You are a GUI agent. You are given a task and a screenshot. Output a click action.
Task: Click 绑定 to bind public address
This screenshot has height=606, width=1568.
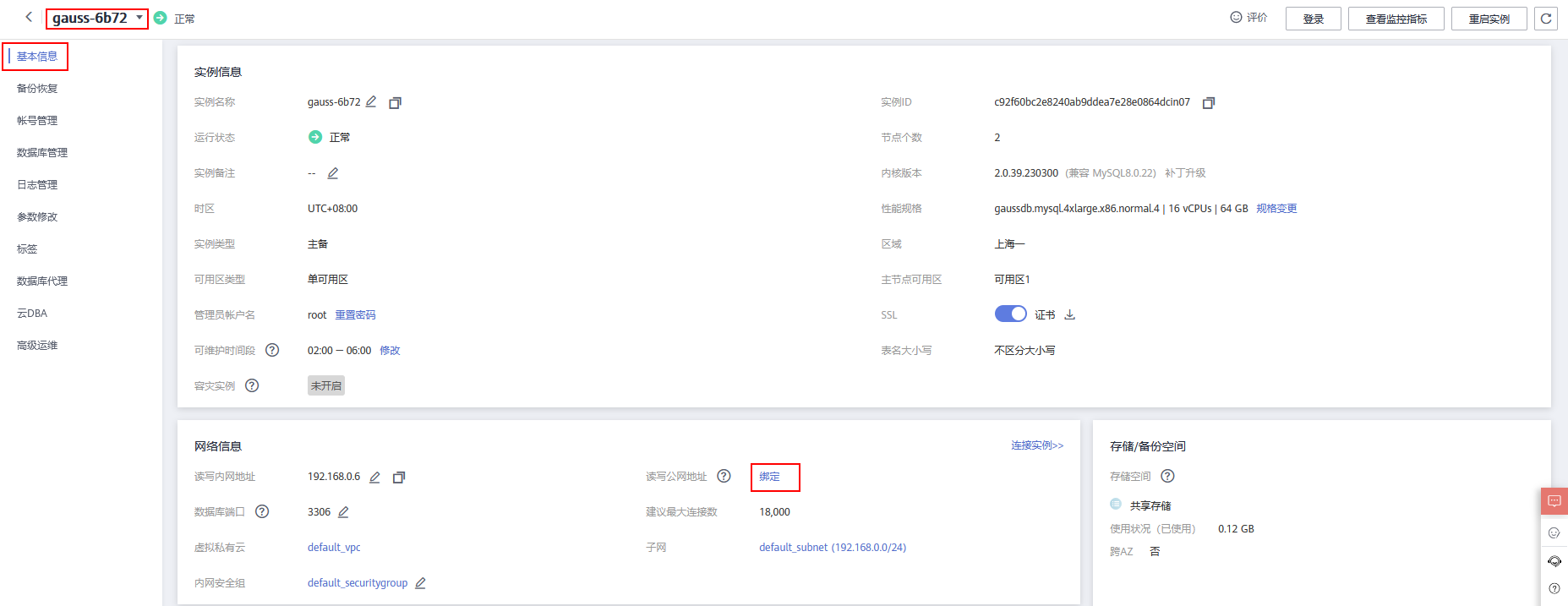pos(769,477)
